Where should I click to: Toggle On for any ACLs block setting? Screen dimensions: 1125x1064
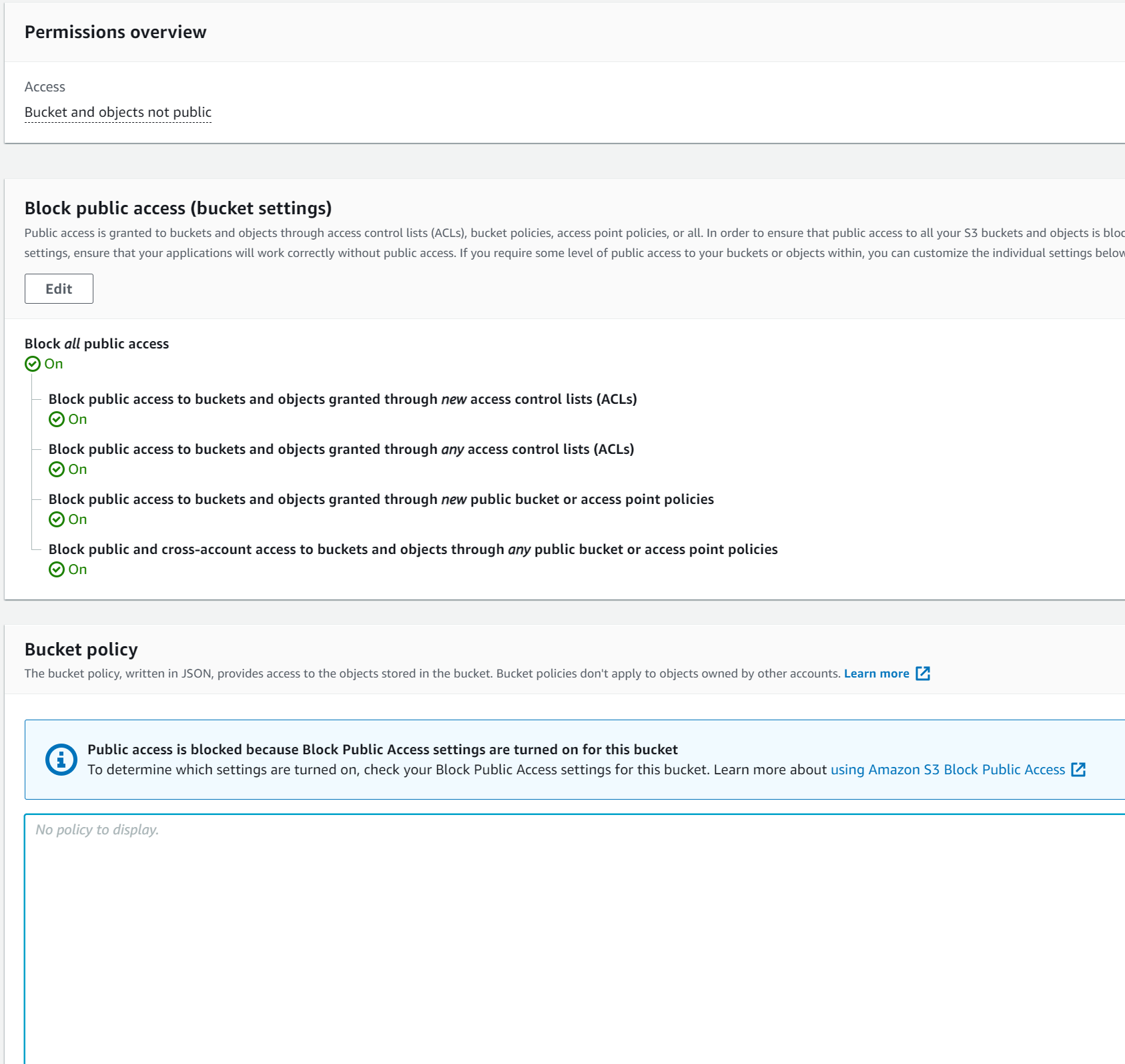click(78, 469)
